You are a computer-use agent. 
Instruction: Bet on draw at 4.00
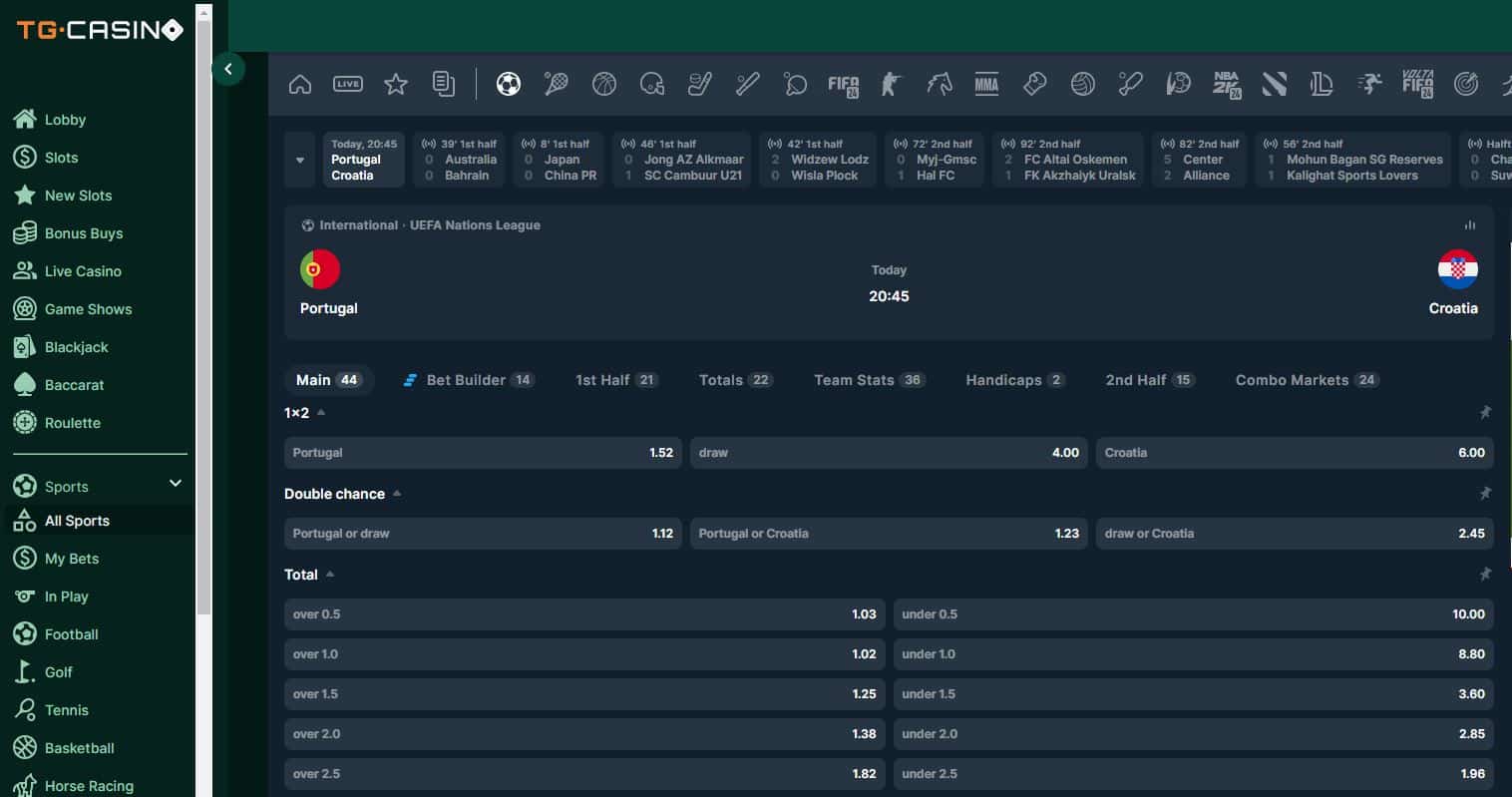click(889, 453)
